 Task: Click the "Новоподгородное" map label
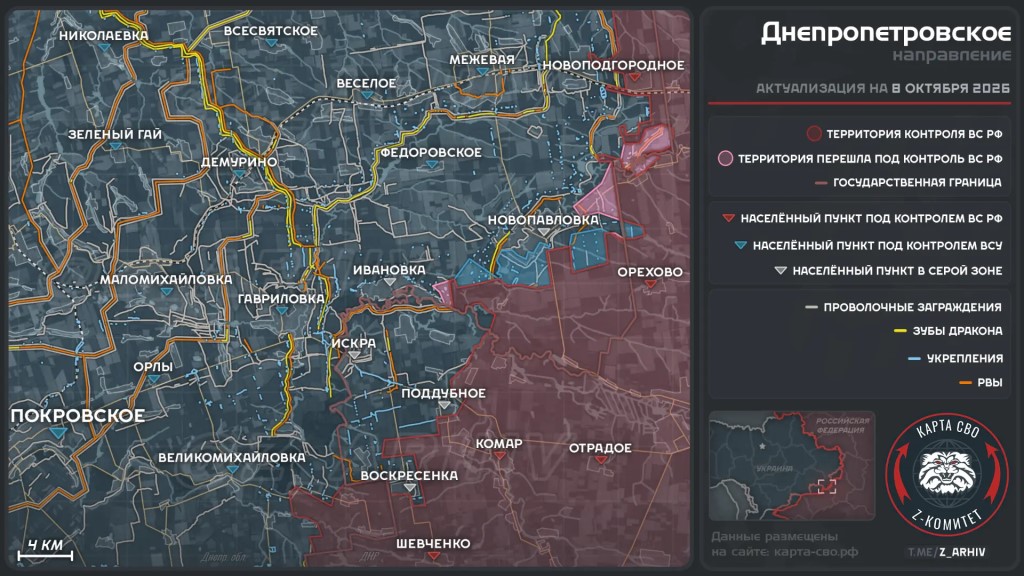(x=613, y=65)
